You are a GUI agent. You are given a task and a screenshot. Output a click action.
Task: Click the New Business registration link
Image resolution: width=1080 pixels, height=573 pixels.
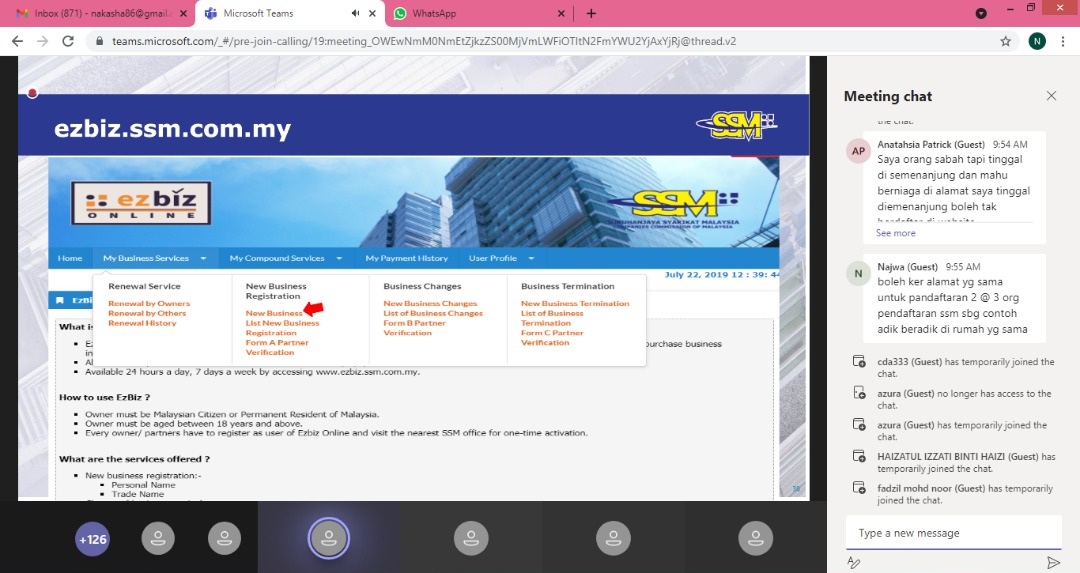click(x=273, y=313)
